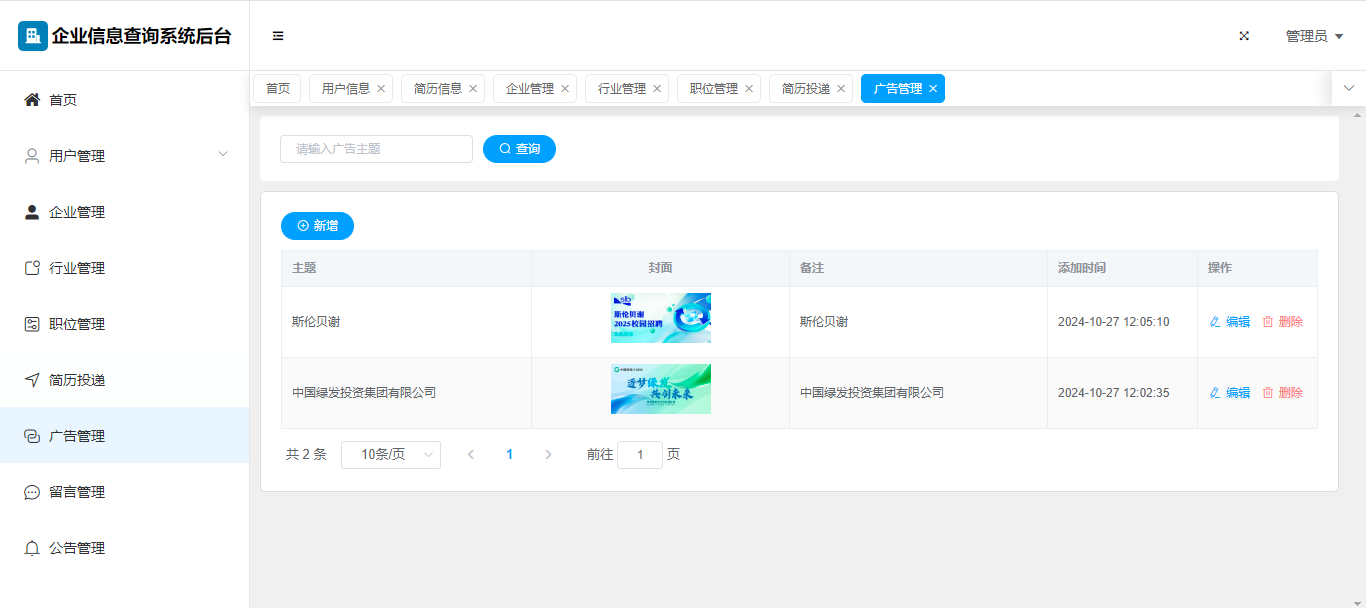This screenshot has height=608, width=1366.
Task: Open the 10条/页 page size dropdown
Action: pos(390,455)
